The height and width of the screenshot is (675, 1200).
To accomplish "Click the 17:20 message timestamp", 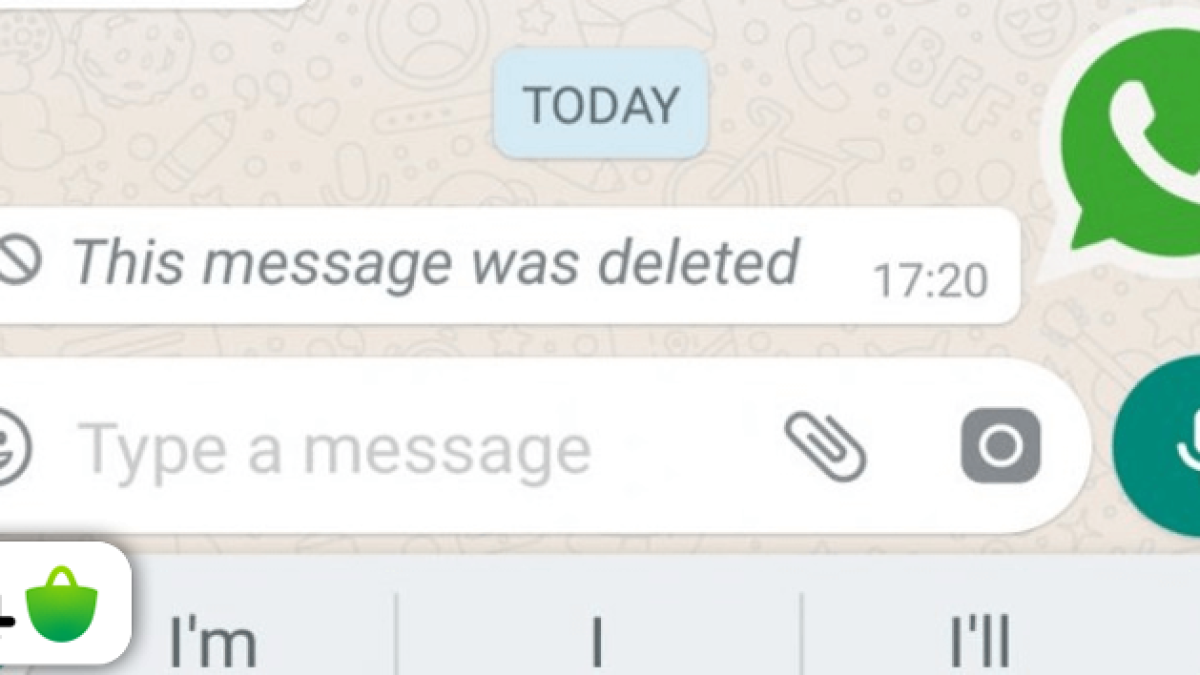I will coord(930,281).
